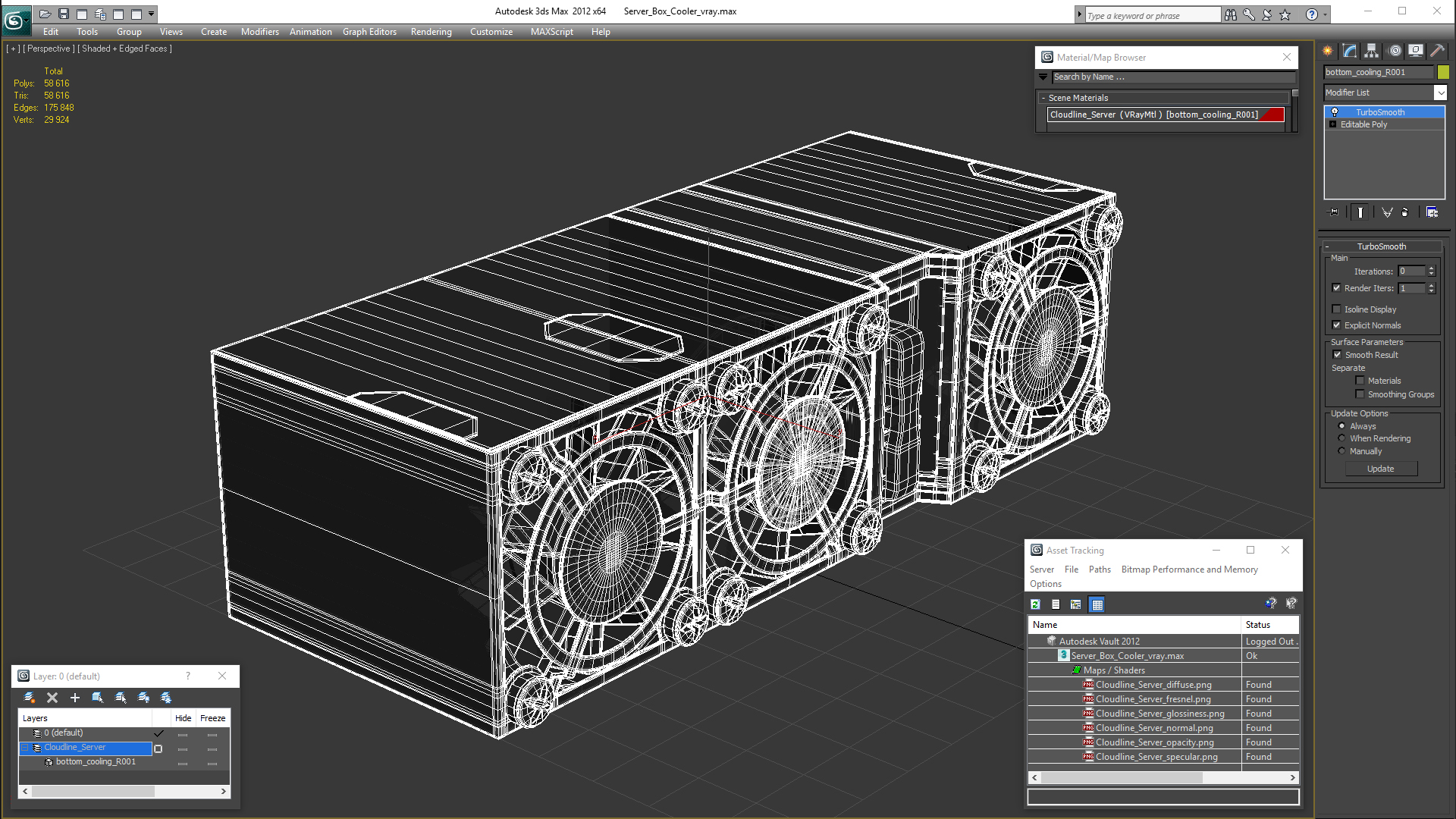Open Configure Modifier Sets icon
This screenshot has width=1456, height=819.
click(1432, 212)
